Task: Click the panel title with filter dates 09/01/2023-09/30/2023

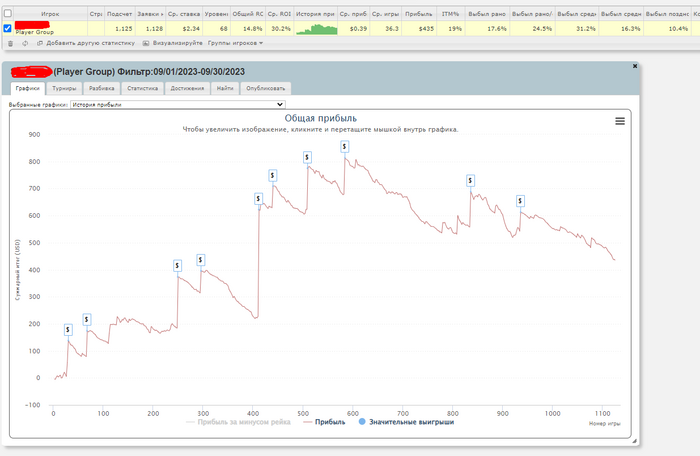Action: click(x=149, y=72)
